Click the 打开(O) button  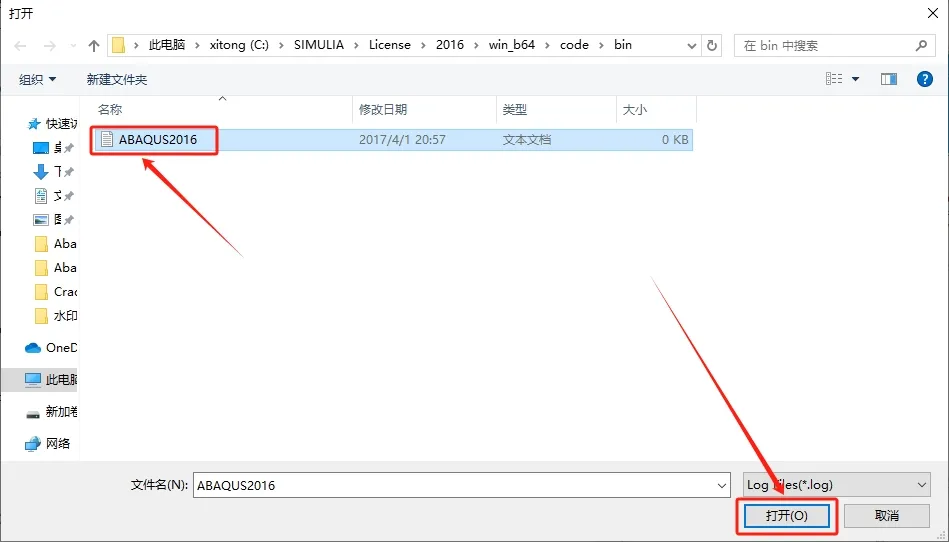786,516
